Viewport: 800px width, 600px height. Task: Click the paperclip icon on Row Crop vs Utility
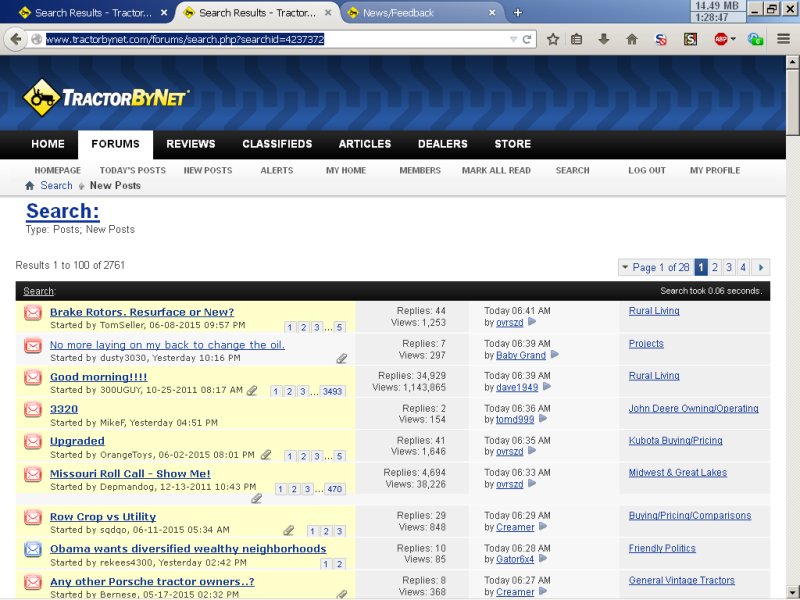pyautogui.click(x=288, y=531)
